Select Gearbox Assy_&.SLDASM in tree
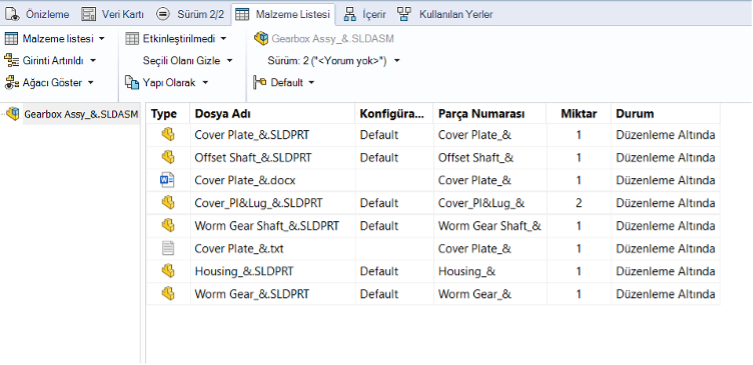Image resolution: width=753 pixels, height=365 pixels. (x=81, y=114)
